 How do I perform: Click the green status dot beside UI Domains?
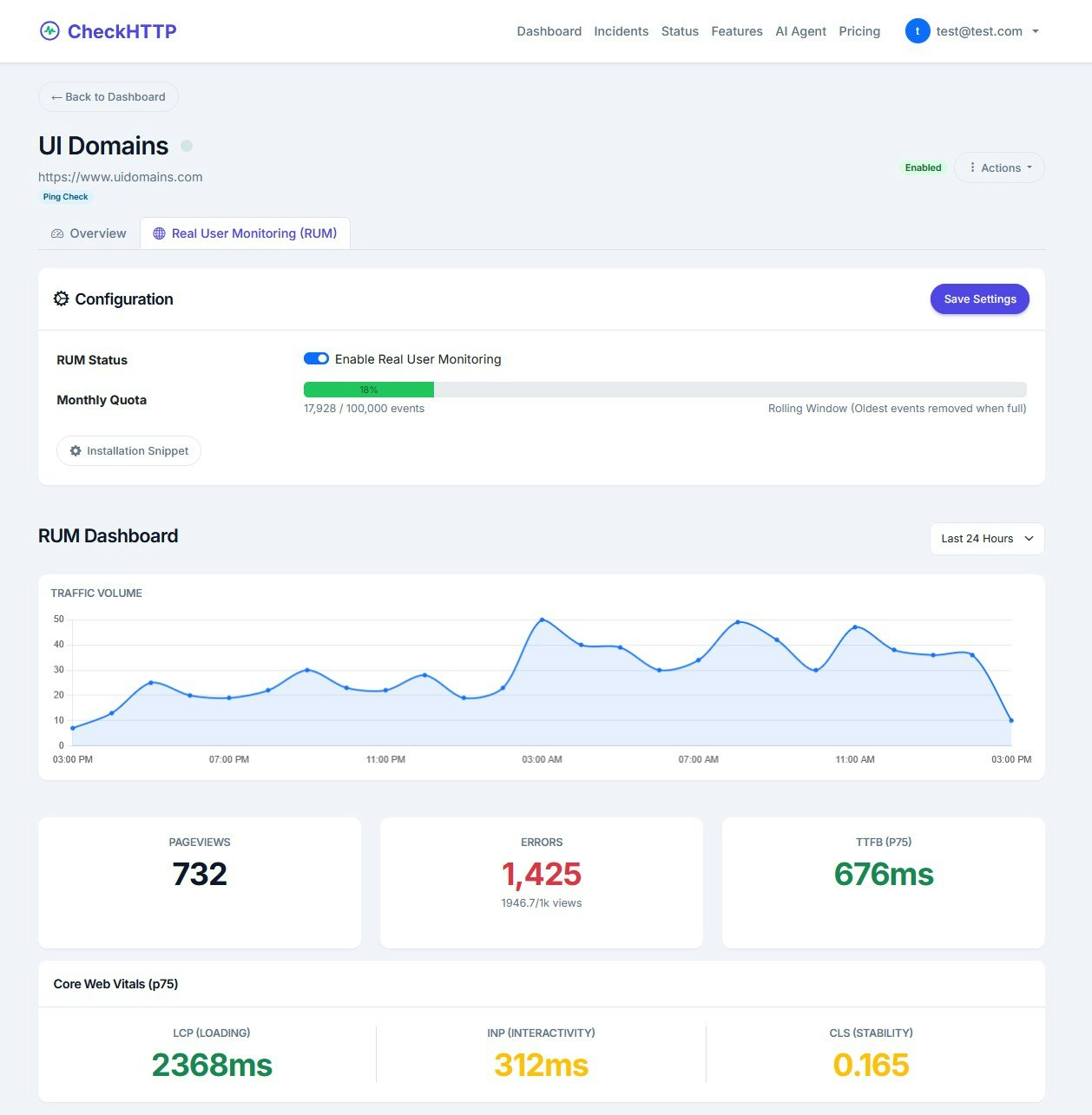click(x=187, y=146)
